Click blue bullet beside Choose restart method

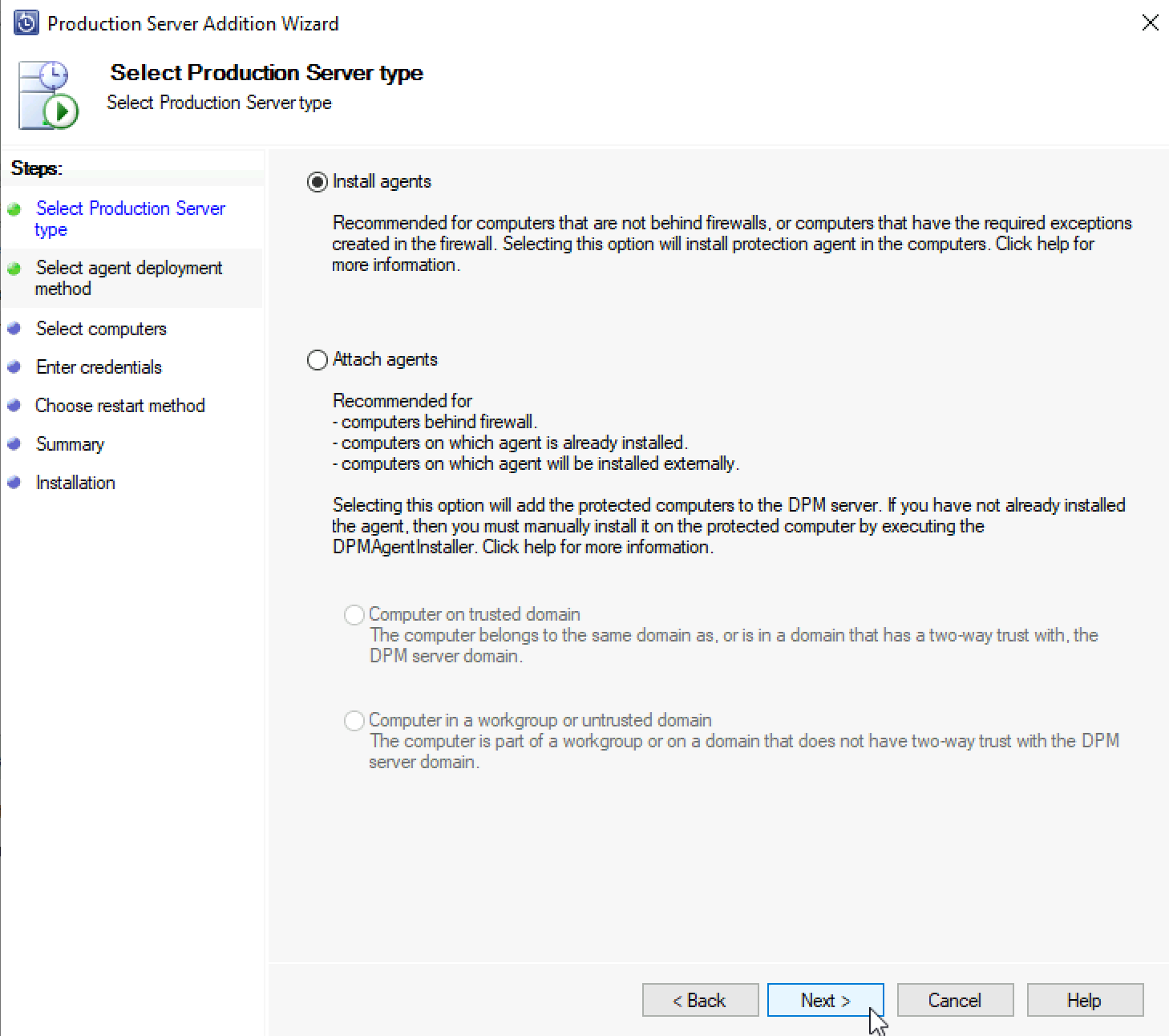coord(14,406)
